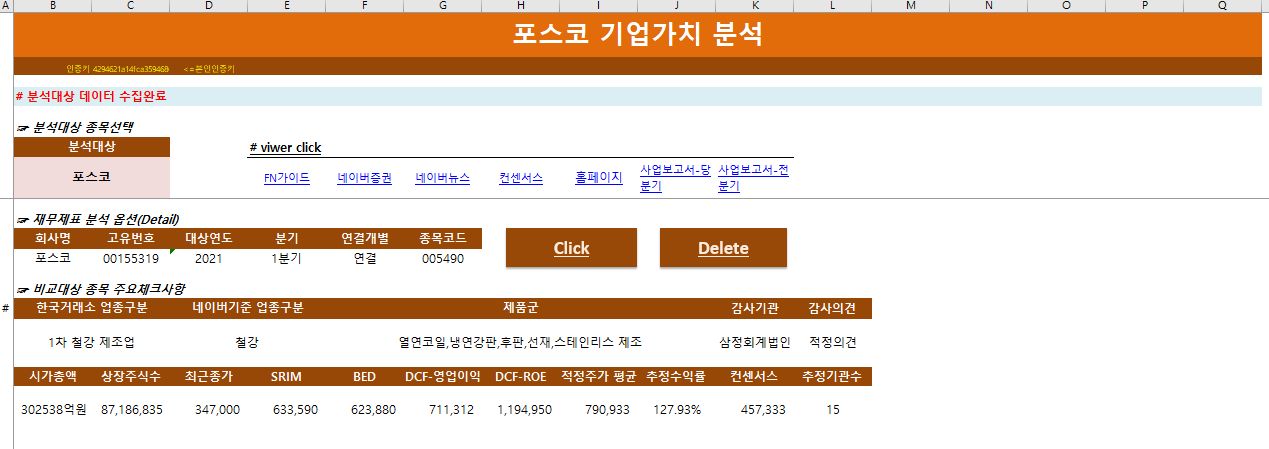Select the 추정수익률 value 127.93%
The image size is (1269, 449).
pos(677,410)
